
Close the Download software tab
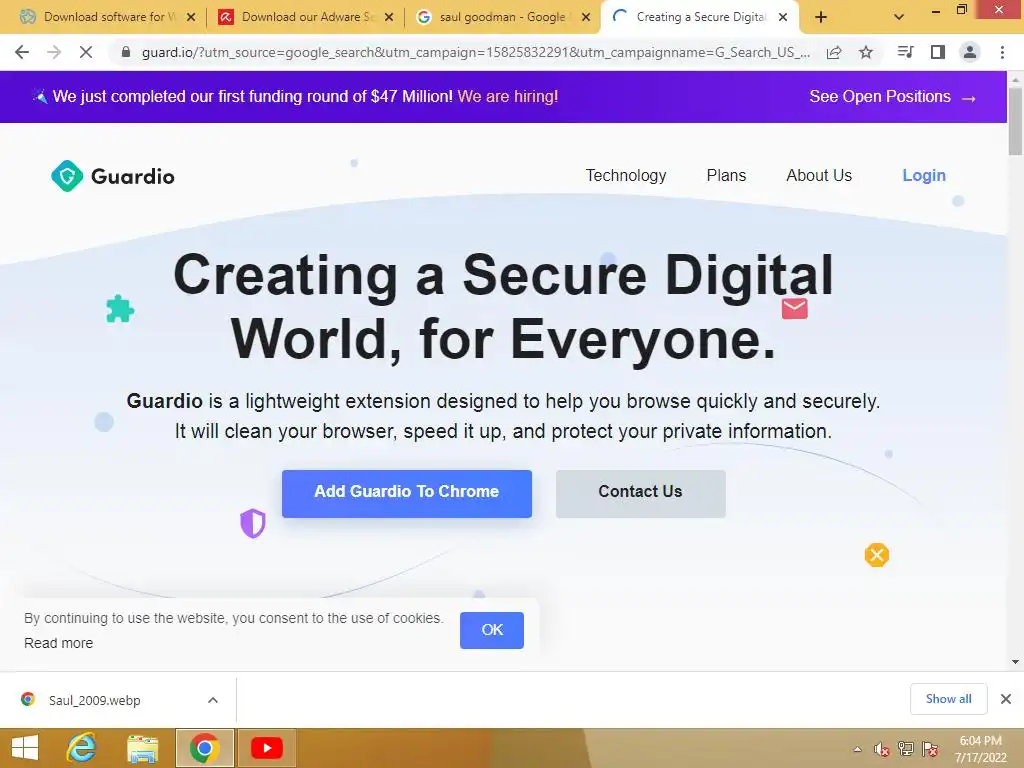[x=191, y=18]
